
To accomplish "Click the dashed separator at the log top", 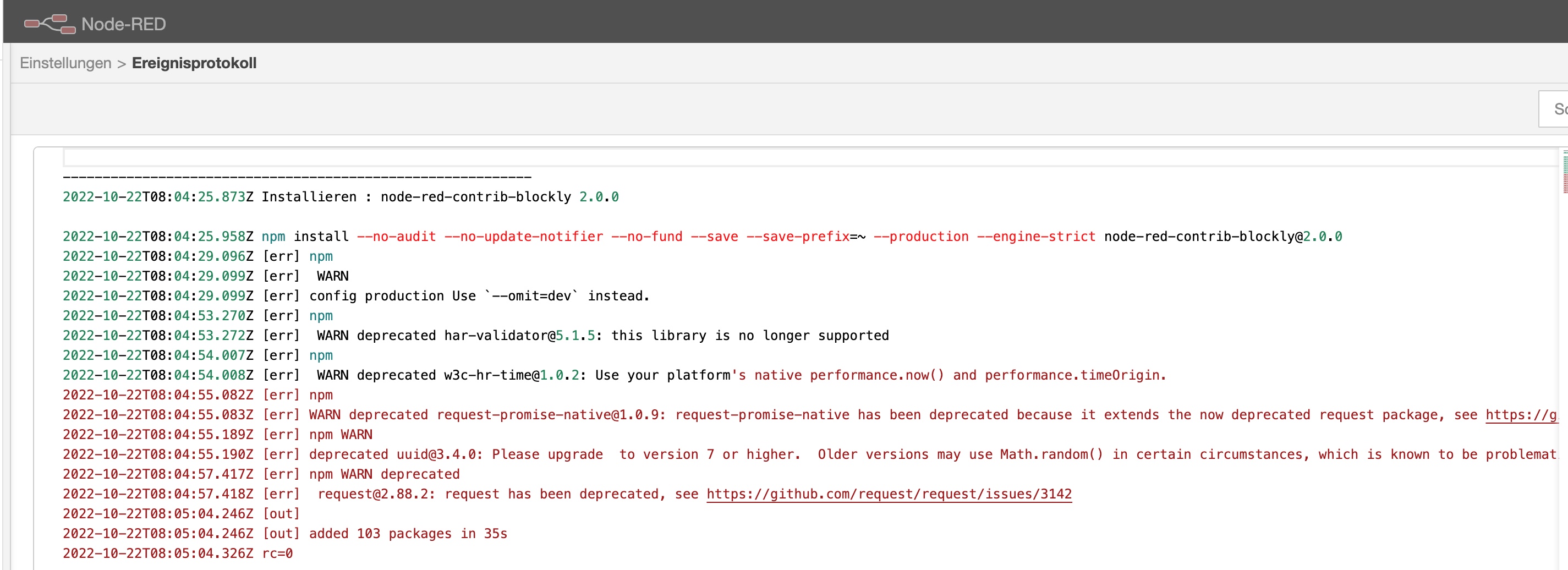I will [297, 177].
